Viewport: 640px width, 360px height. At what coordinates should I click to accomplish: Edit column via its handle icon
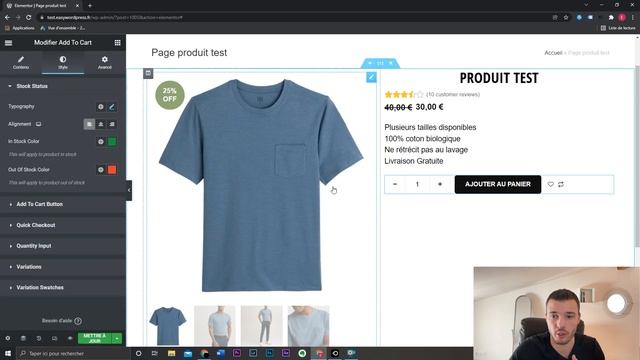[x=148, y=73]
